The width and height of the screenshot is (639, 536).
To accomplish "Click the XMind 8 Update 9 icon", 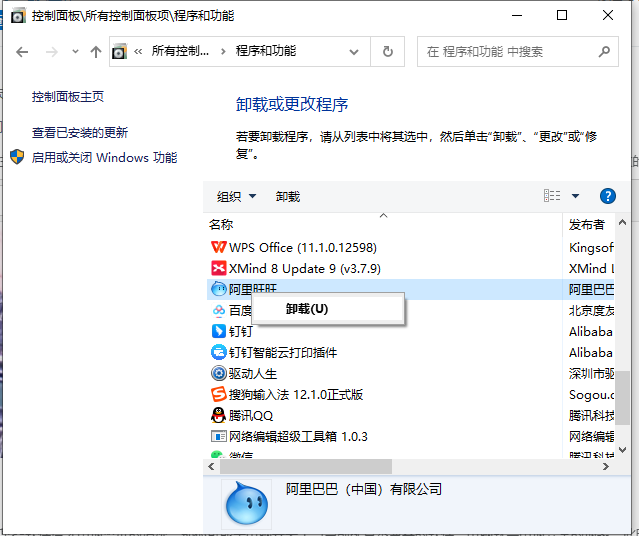I will pos(218,269).
